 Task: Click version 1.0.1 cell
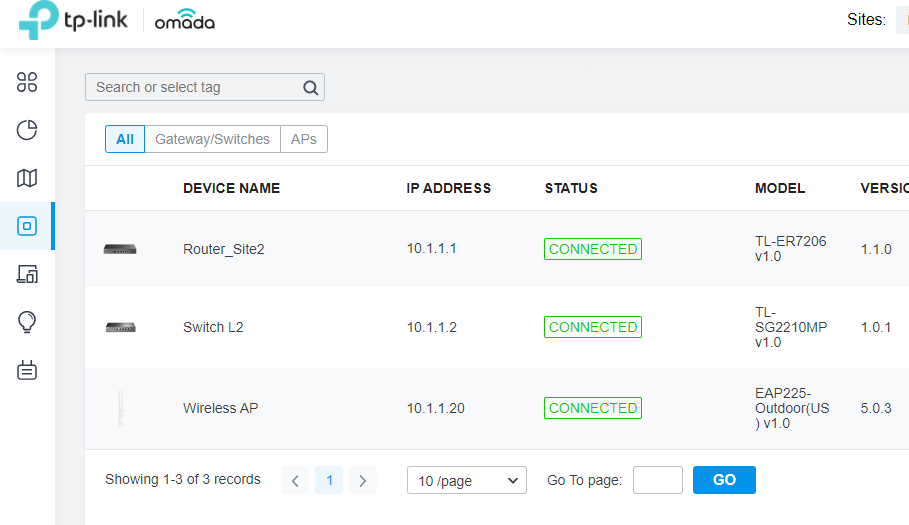click(x=876, y=327)
